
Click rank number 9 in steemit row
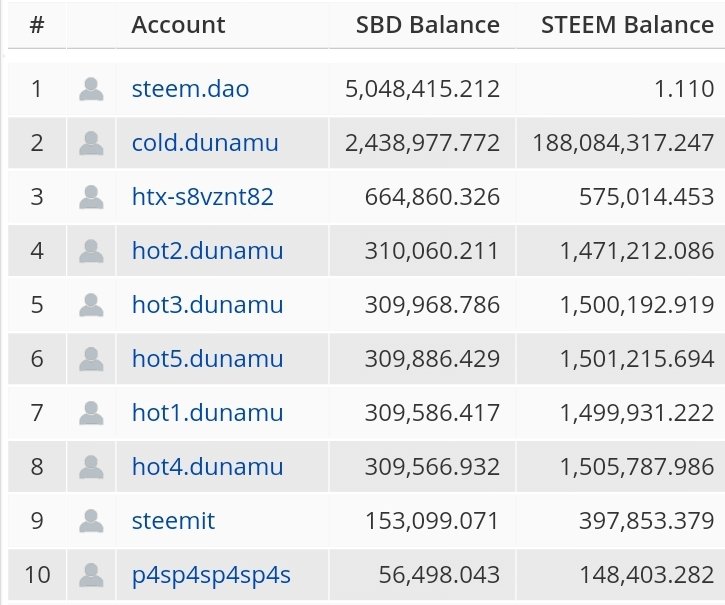[37, 521]
